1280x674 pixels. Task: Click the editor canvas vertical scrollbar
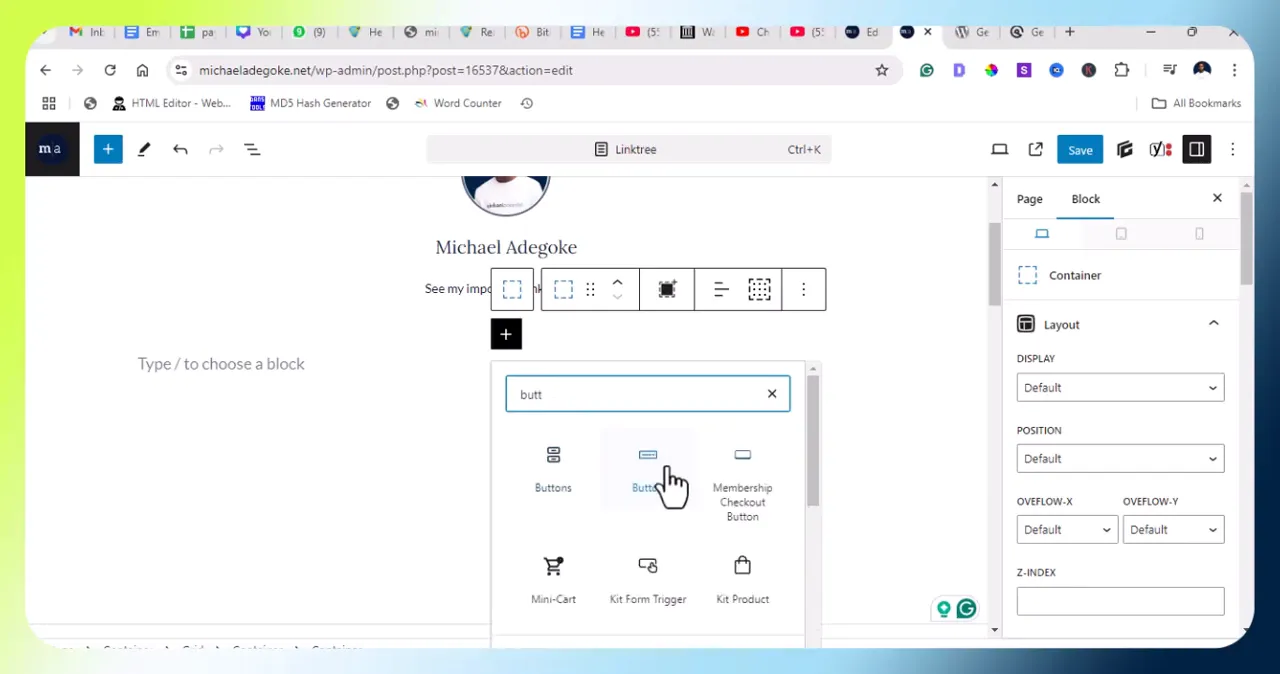(x=995, y=265)
